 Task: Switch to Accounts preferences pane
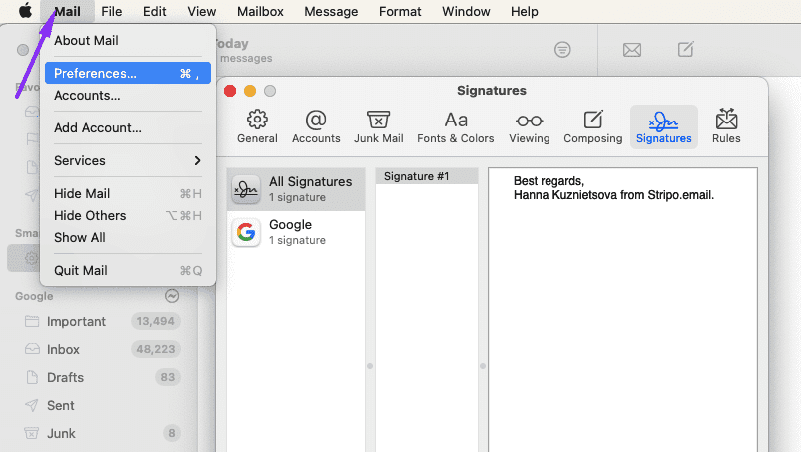click(x=316, y=127)
